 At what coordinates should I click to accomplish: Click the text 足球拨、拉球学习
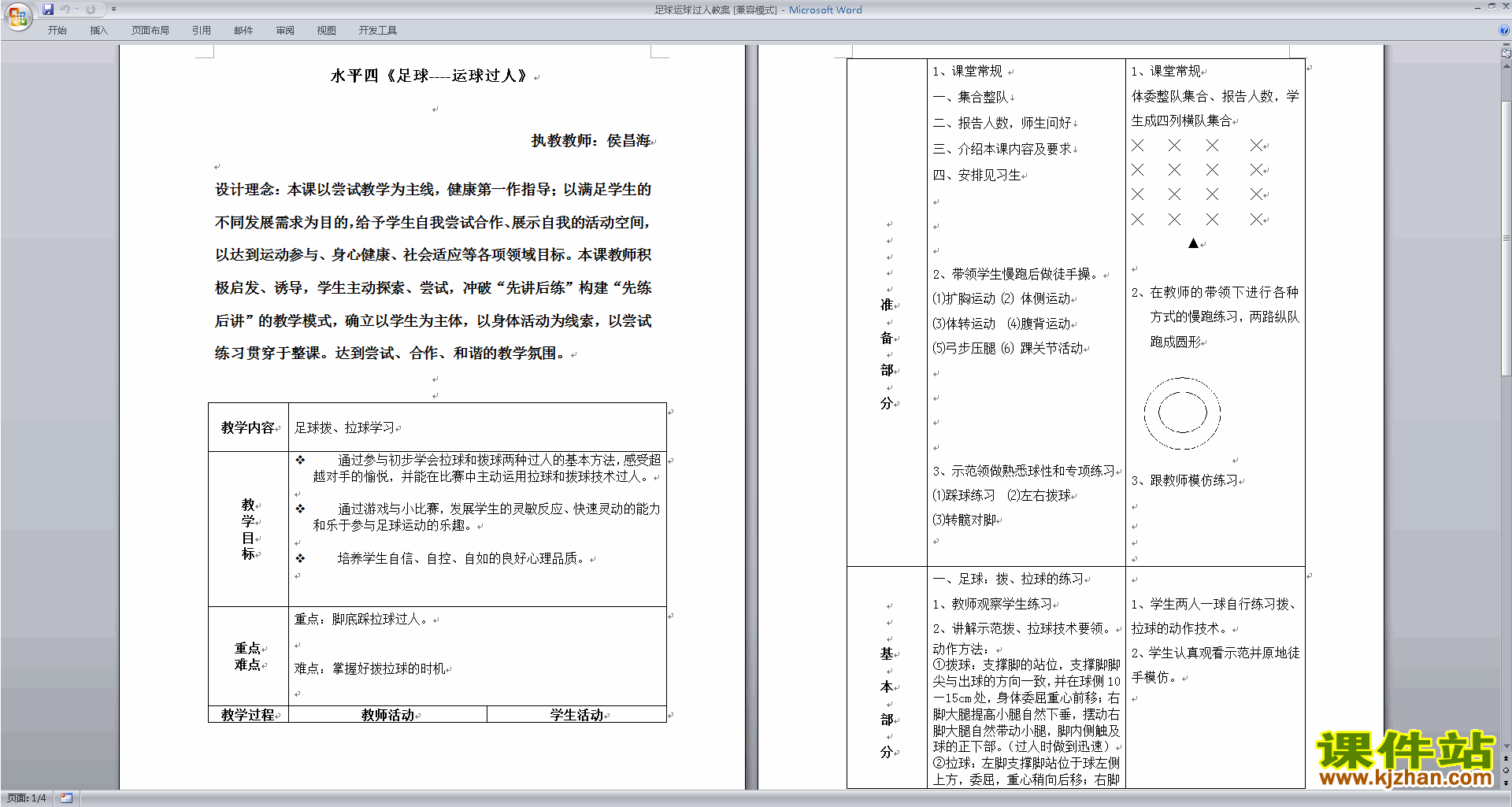pos(344,428)
